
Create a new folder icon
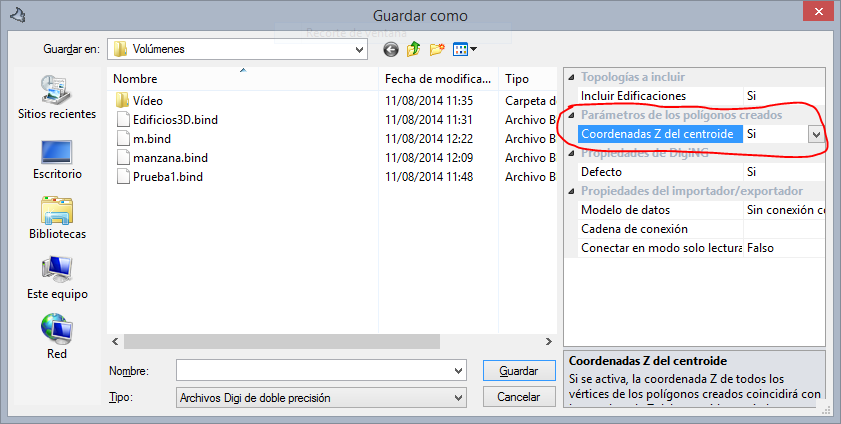coord(437,49)
